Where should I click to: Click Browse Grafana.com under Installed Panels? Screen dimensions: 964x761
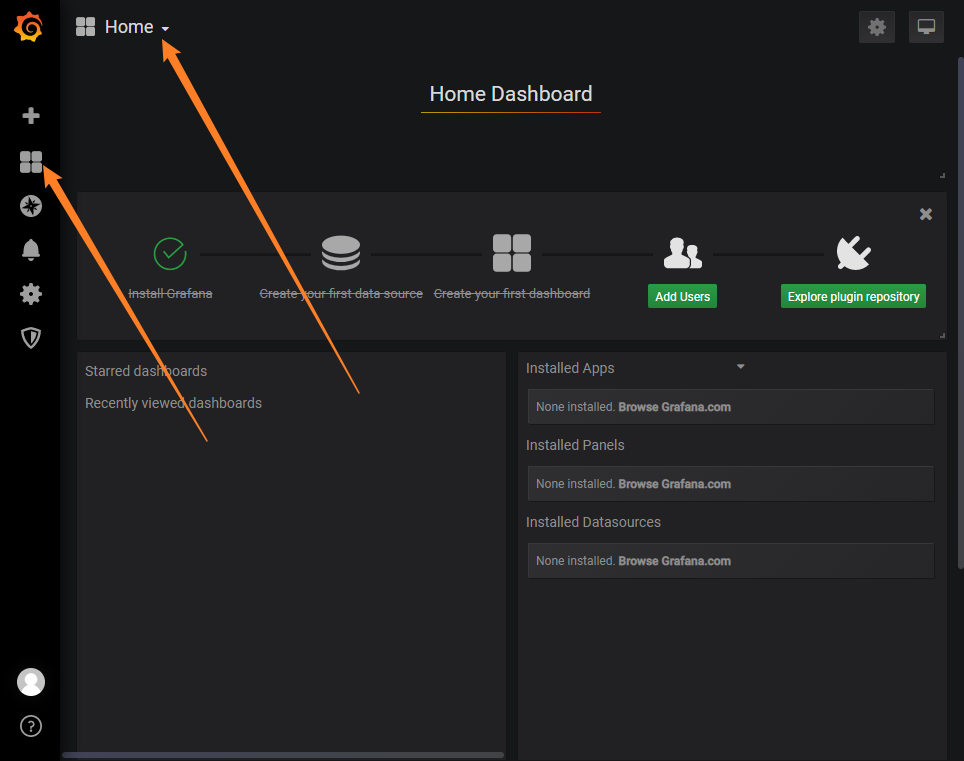[674, 484]
